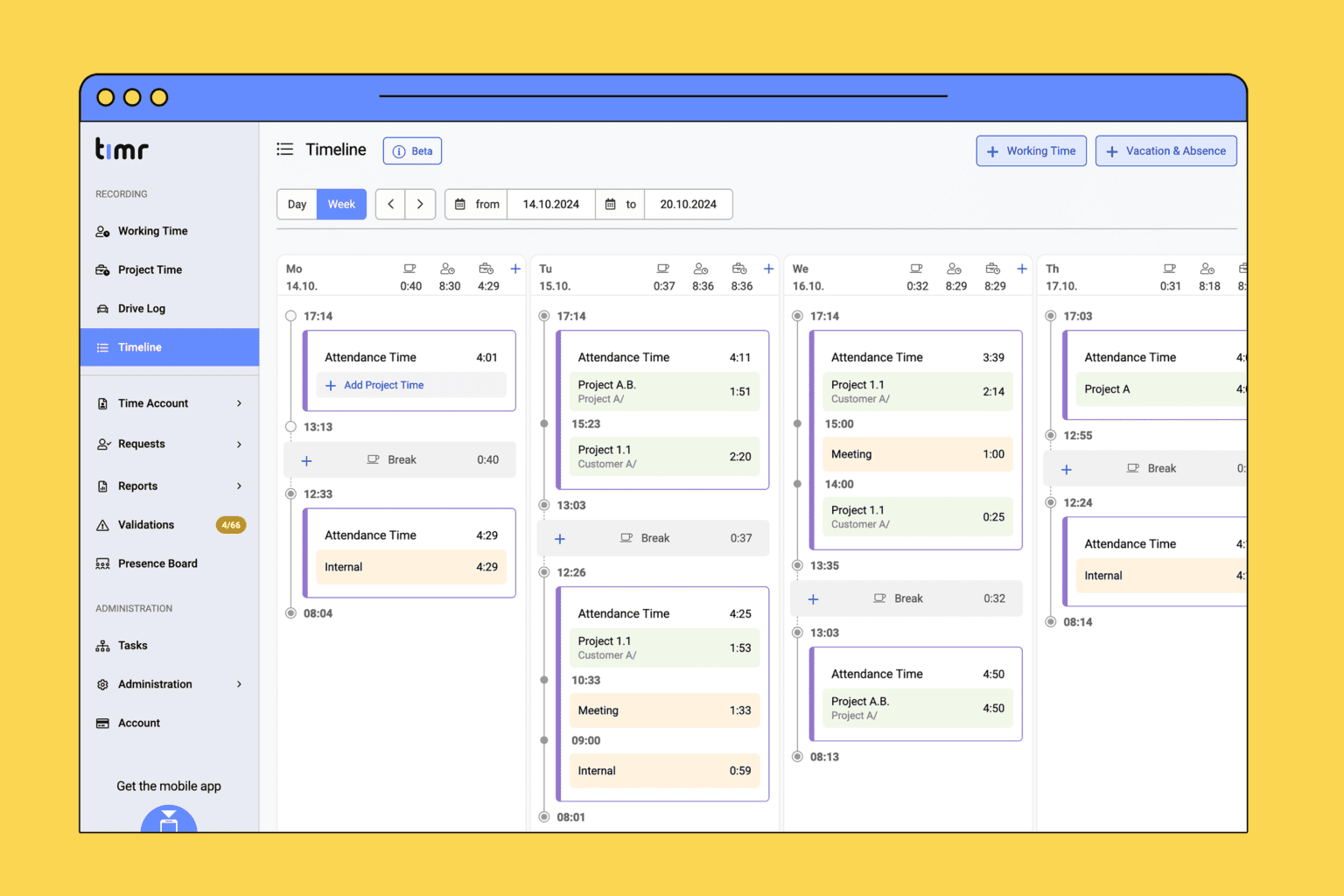Screen dimensions: 1344x896
Task: Open the Presence Board
Action: coord(157,563)
